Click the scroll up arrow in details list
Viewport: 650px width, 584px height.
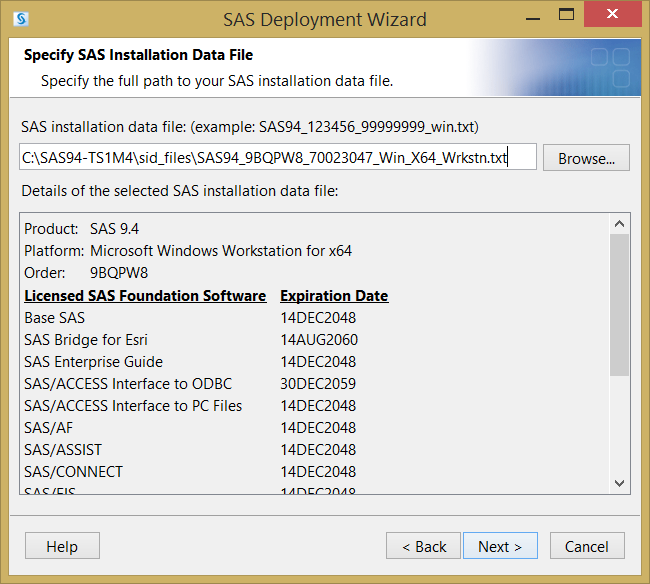pyautogui.click(x=619, y=224)
